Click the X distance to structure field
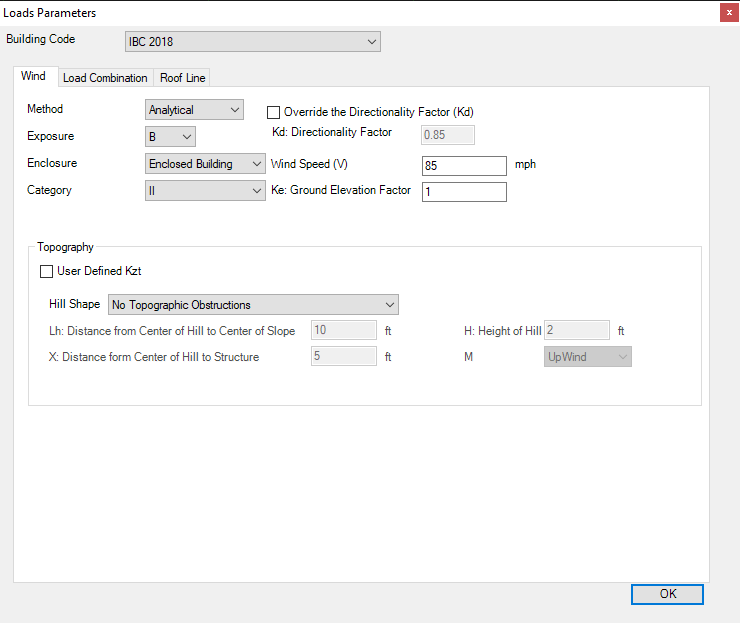 pos(343,357)
